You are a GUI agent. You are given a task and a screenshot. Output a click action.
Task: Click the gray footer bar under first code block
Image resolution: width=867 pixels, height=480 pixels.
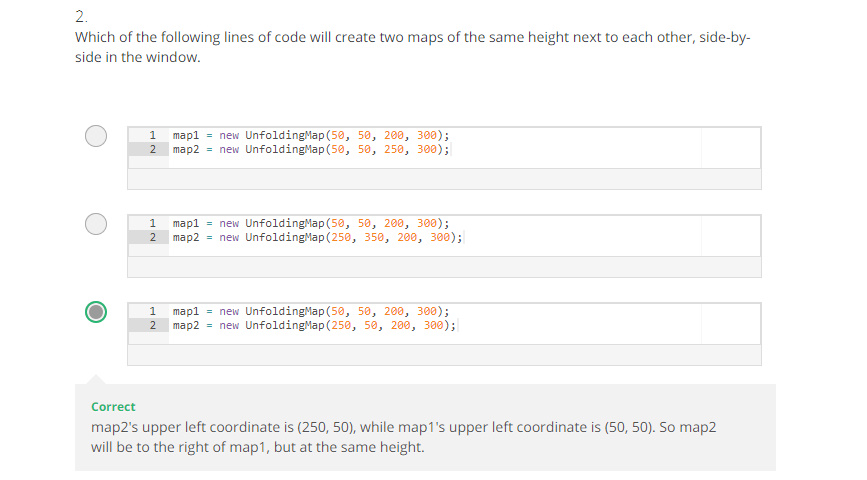click(x=444, y=179)
